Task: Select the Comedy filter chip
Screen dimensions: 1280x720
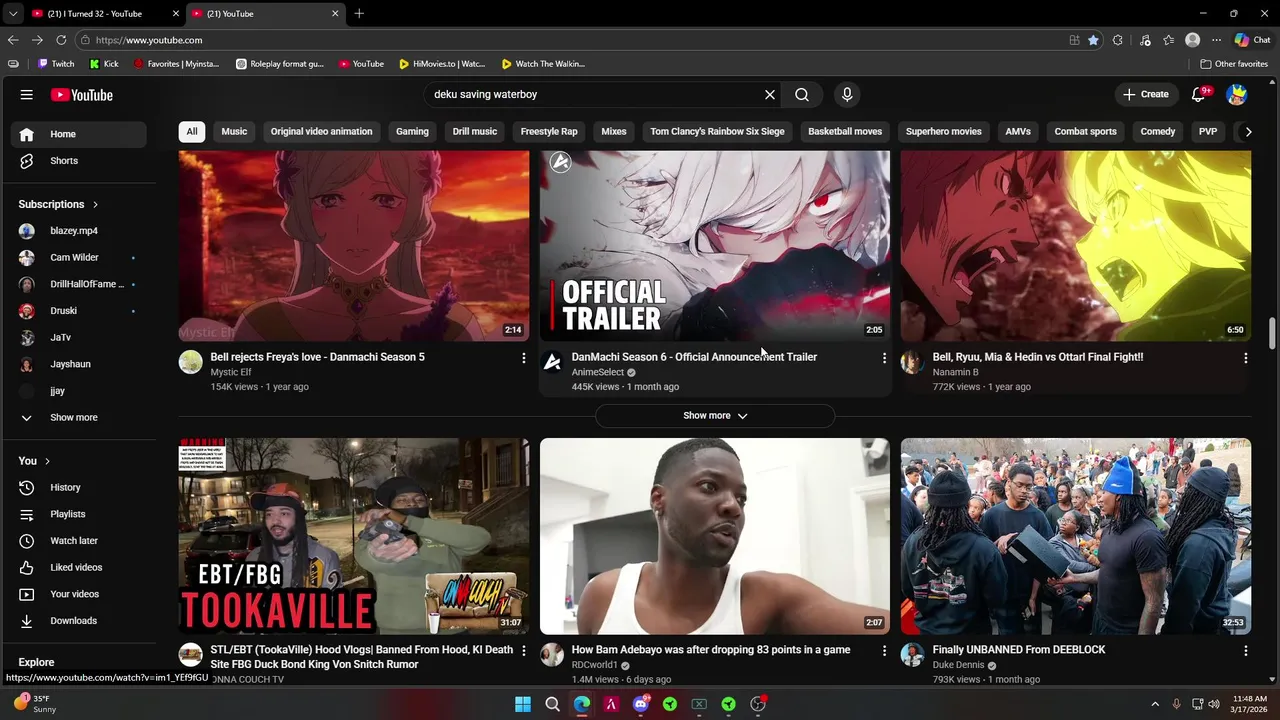Action: [1158, 132]
